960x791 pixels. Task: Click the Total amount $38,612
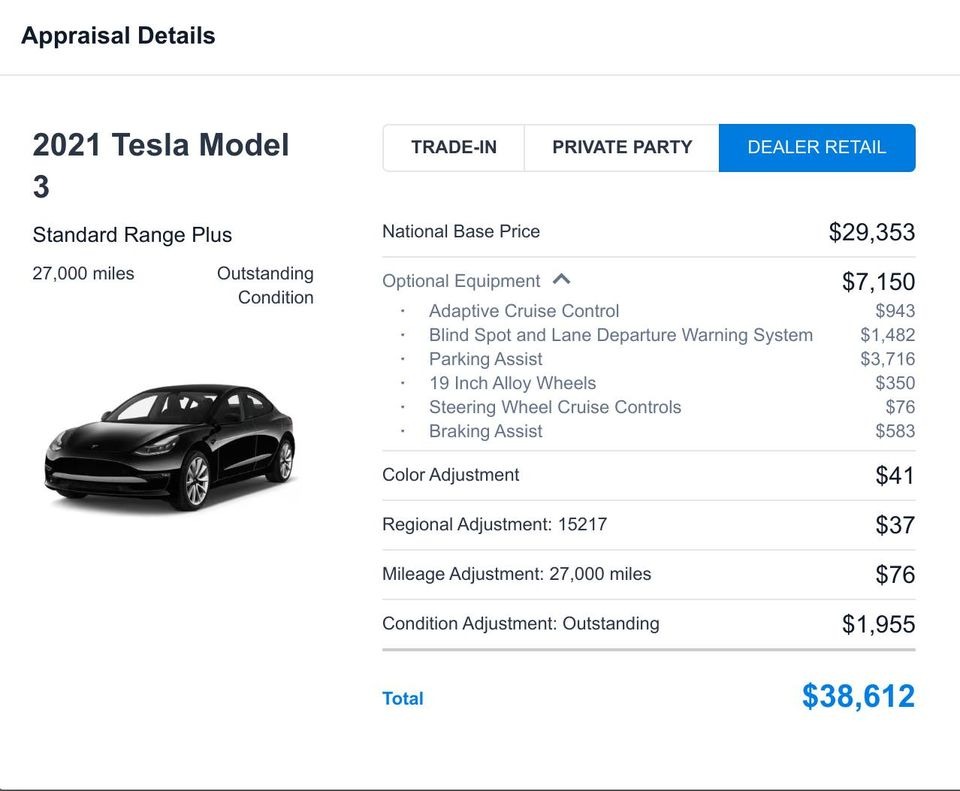pyautogui.click(x=858, y=696)
